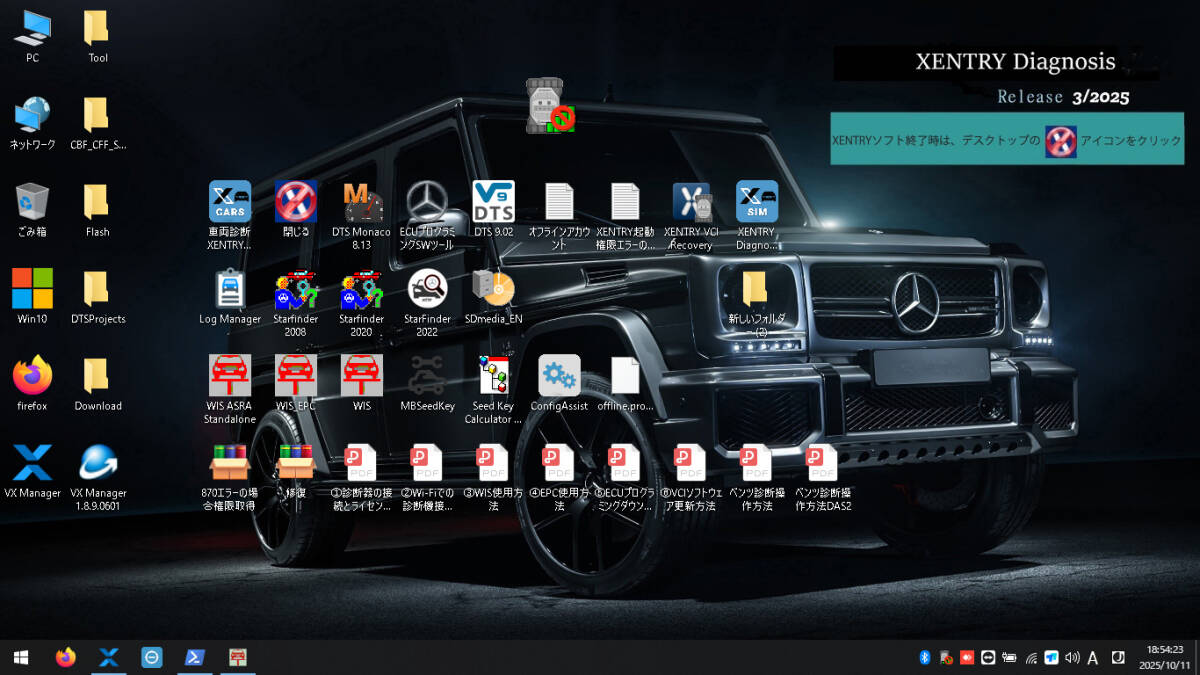This screenshot has height=675, width=1200.
Task: Open XENTRY Diagnosis SIM icon
Action: tap(757, 214)
